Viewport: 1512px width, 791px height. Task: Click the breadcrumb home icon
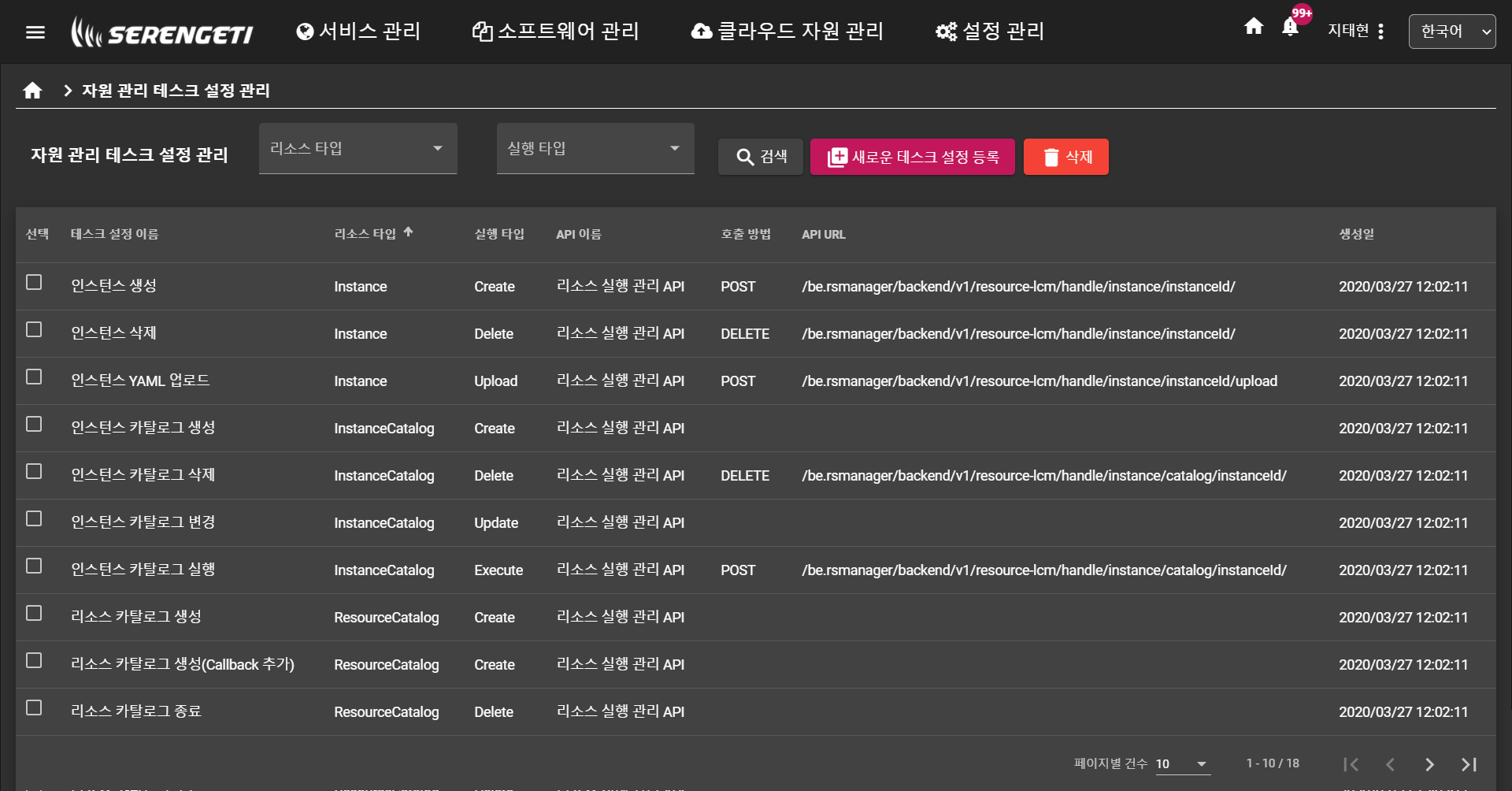point(32,91)
